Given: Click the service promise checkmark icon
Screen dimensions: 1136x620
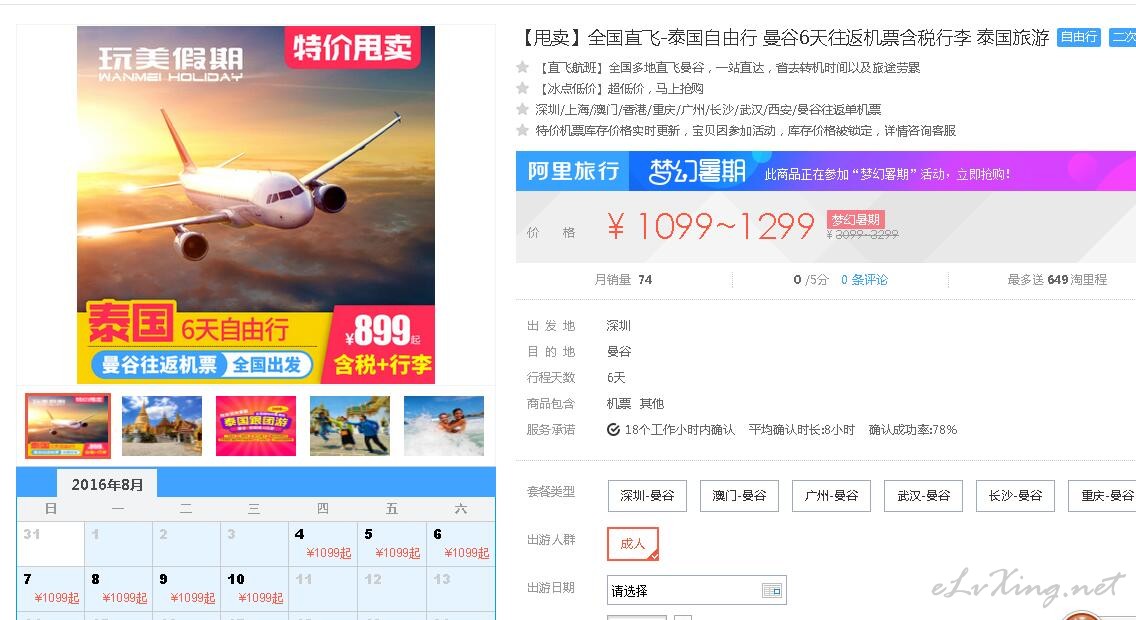Looking at the screenshot, I should click(613, 430).
